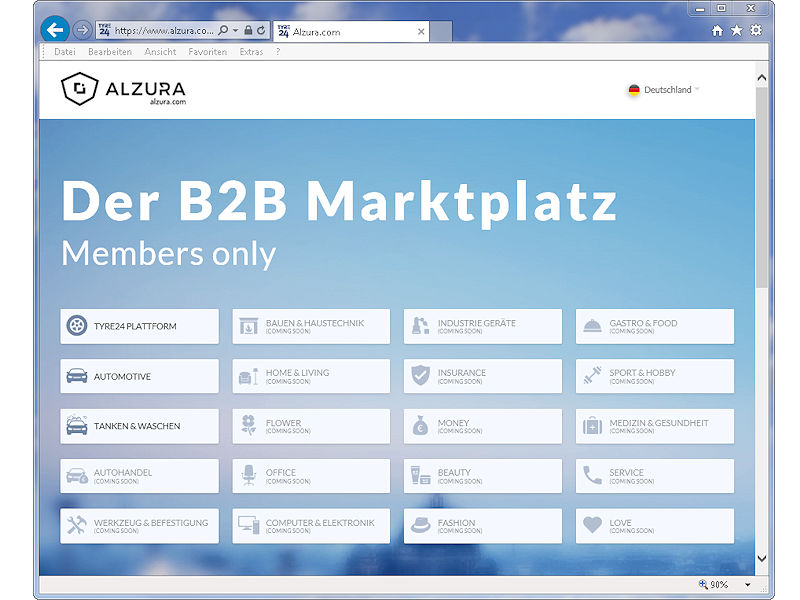Click the crossed tools icon for WERKZEUG & BEFESTIGUNG
Screen dimensions: 800x600
click(x=77, y=525)
